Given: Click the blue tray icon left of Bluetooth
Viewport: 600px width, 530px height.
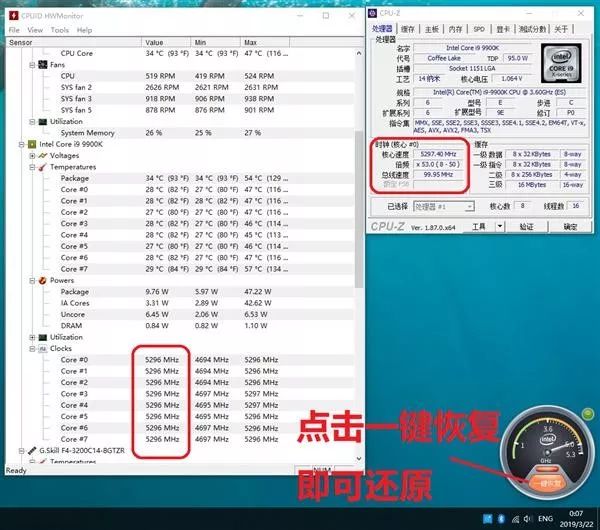Looking at the screenshot, I should pos(488,519).
